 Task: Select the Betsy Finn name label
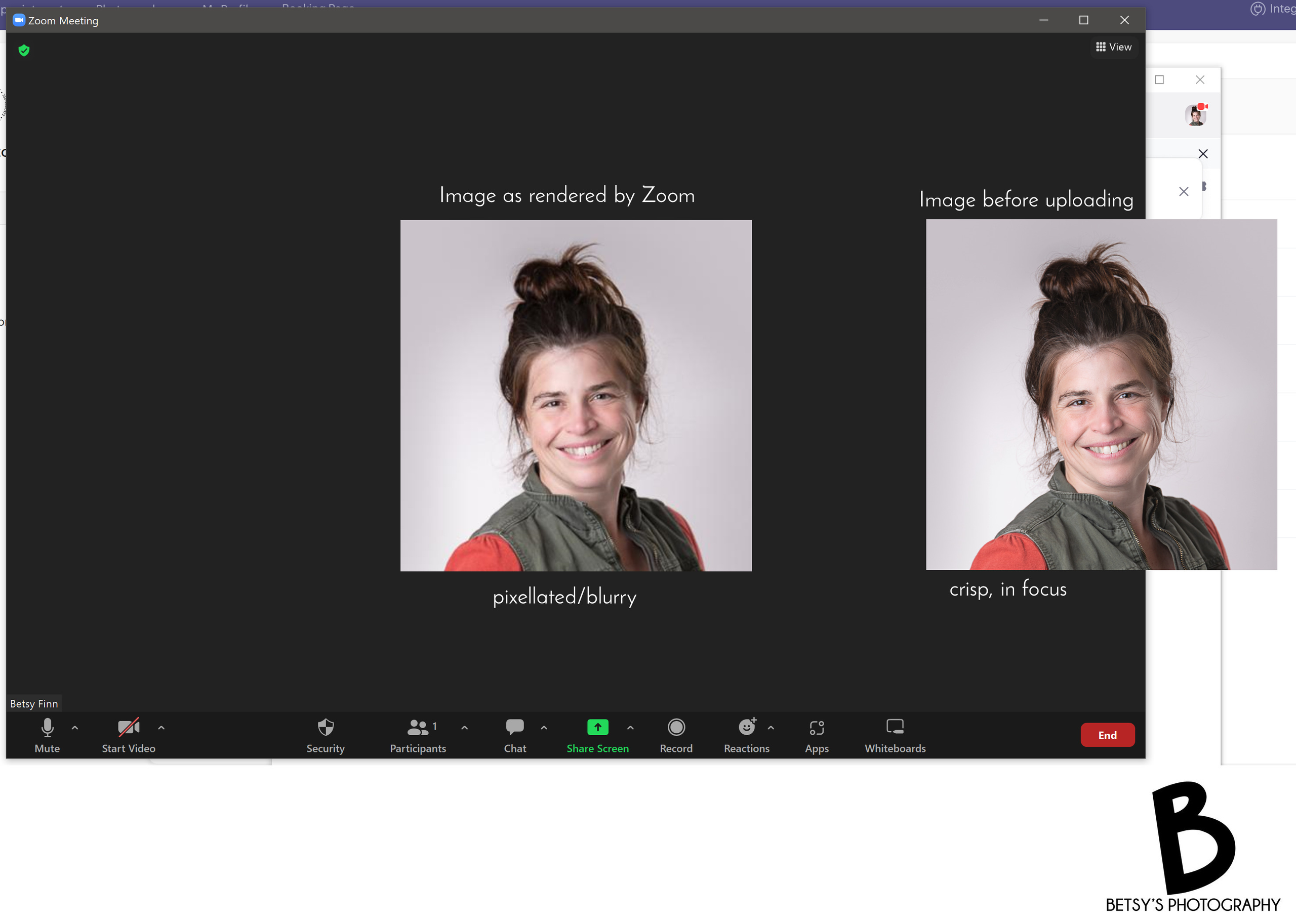point(33,703)
